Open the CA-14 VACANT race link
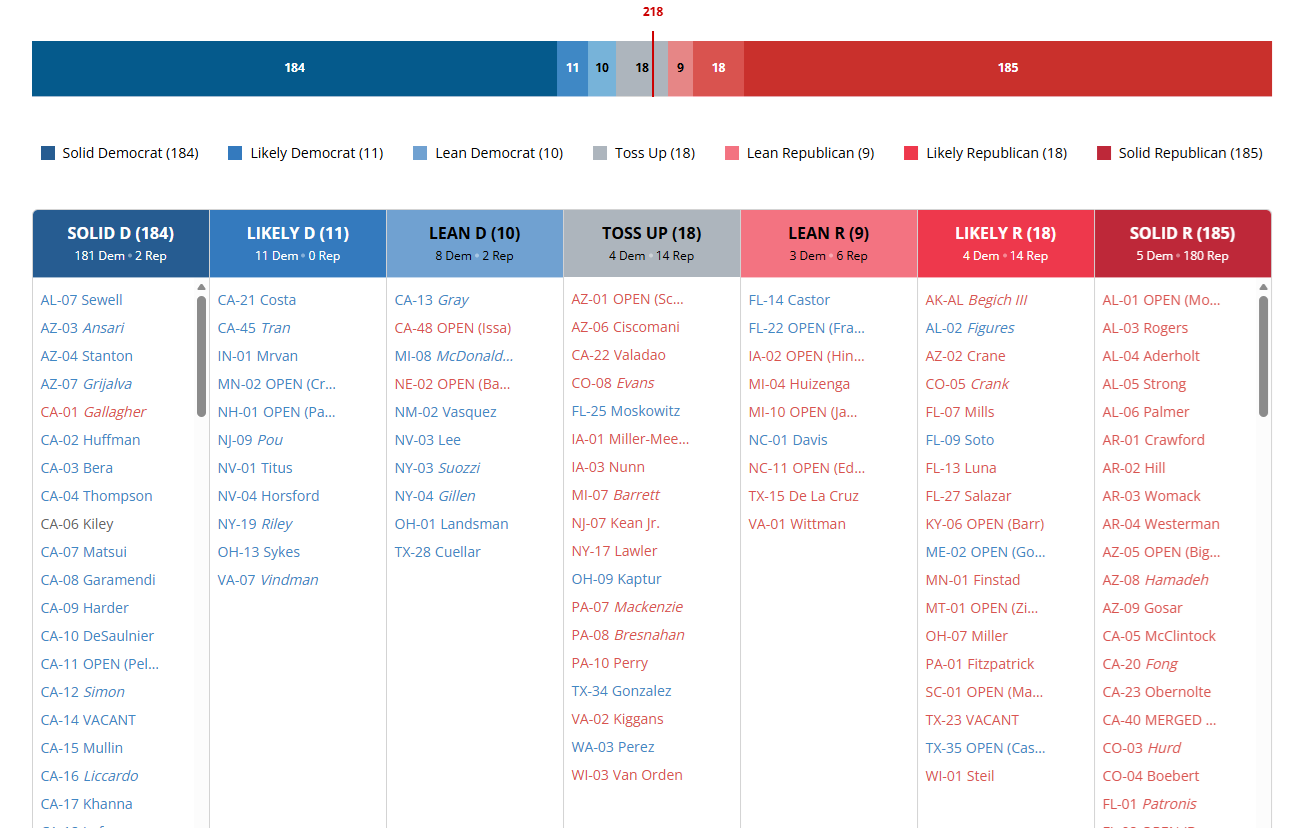Viewport: 1297px width, 828px height. point(88,720)
